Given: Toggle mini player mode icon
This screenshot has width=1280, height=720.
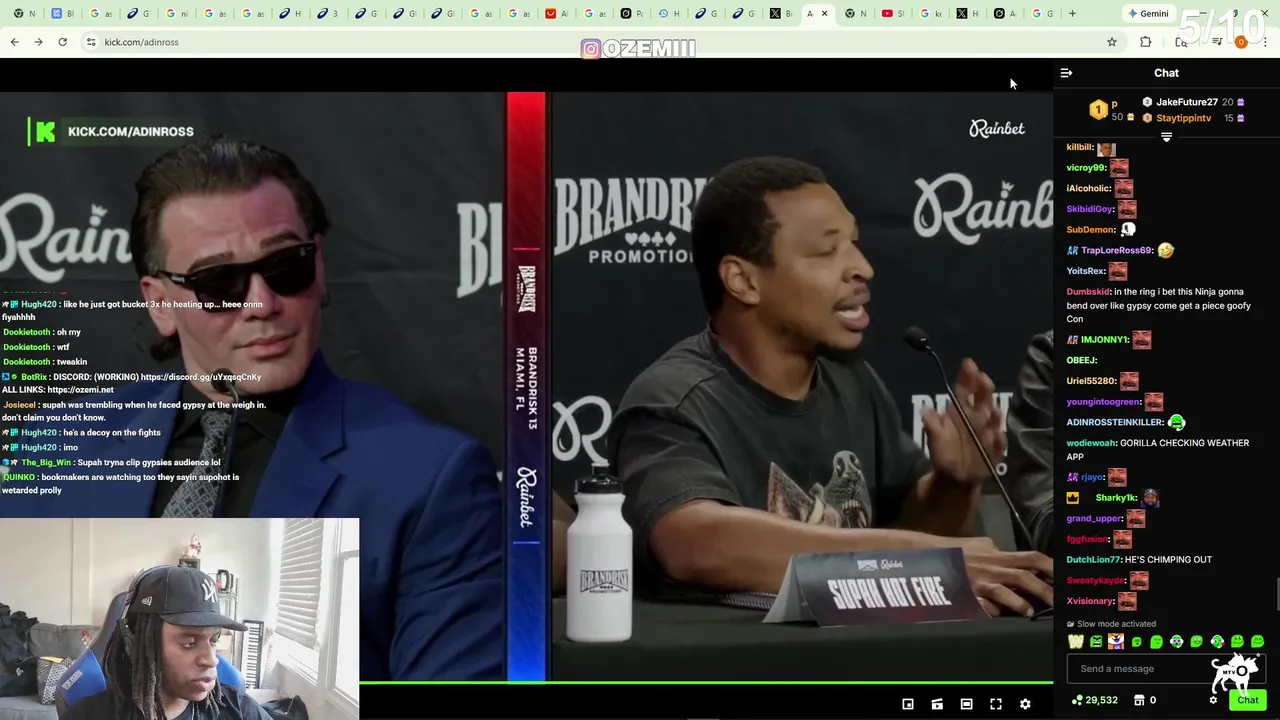Looking at the screenshot, I should click(937, 704).
